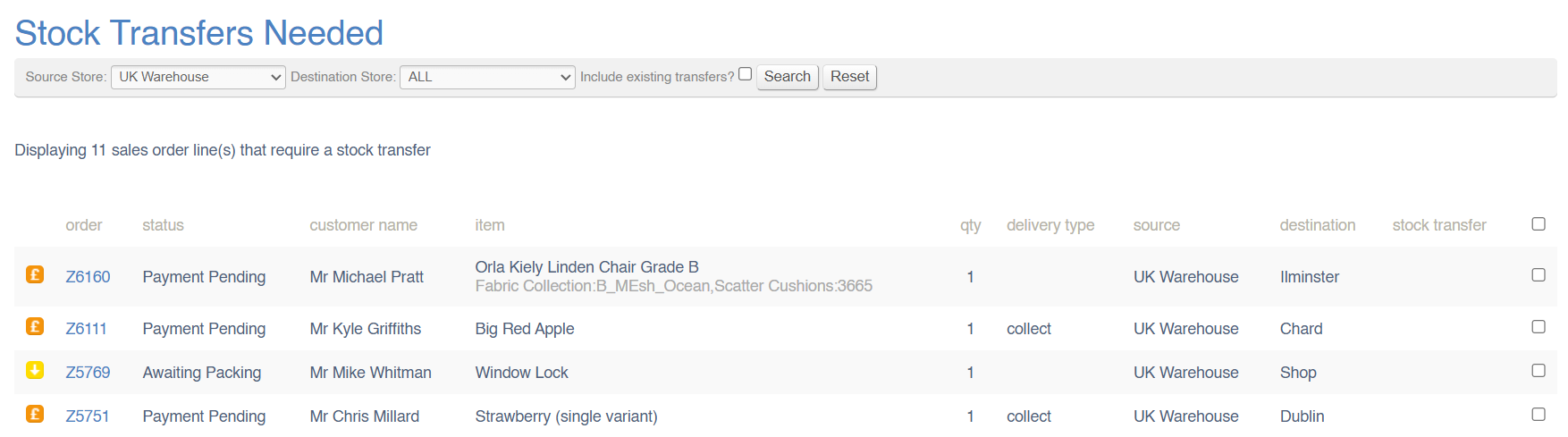Click the status icon next to order Z5751
This screenshot has height=437, width=1568.
pos(35,415)
